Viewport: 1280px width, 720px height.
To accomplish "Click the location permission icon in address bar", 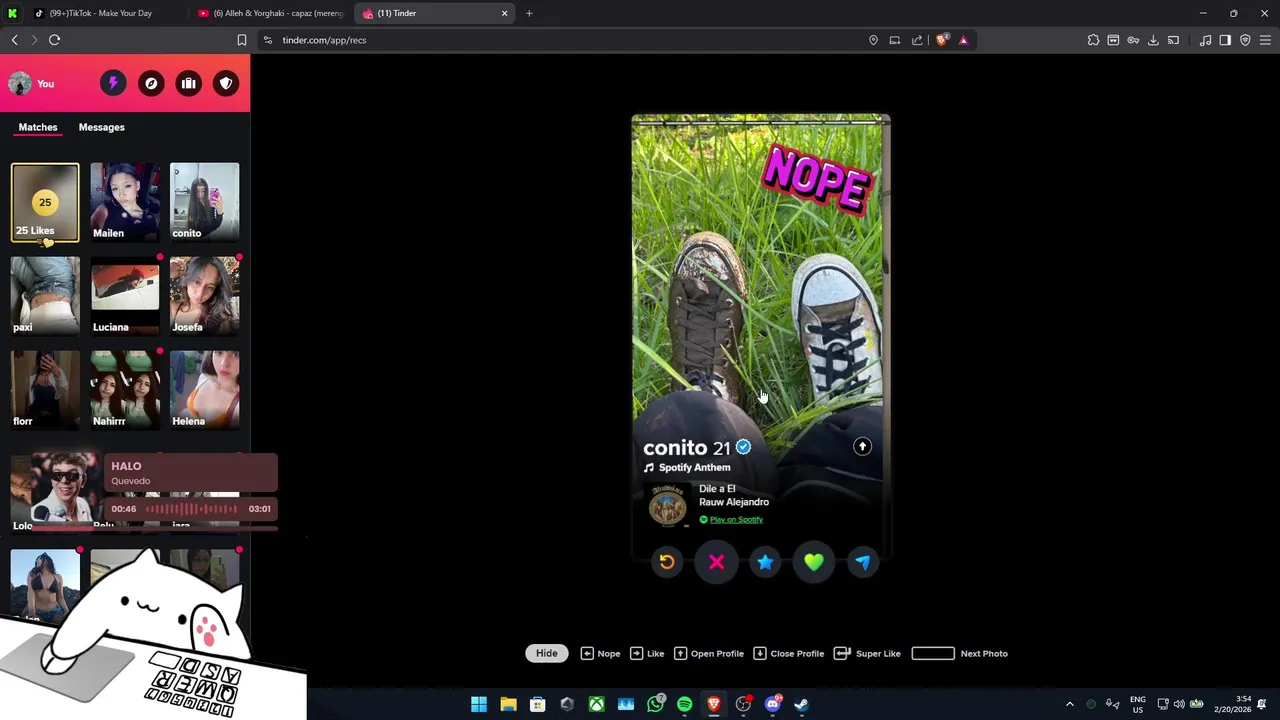I will pyautogui.click(x=873, y=40).
